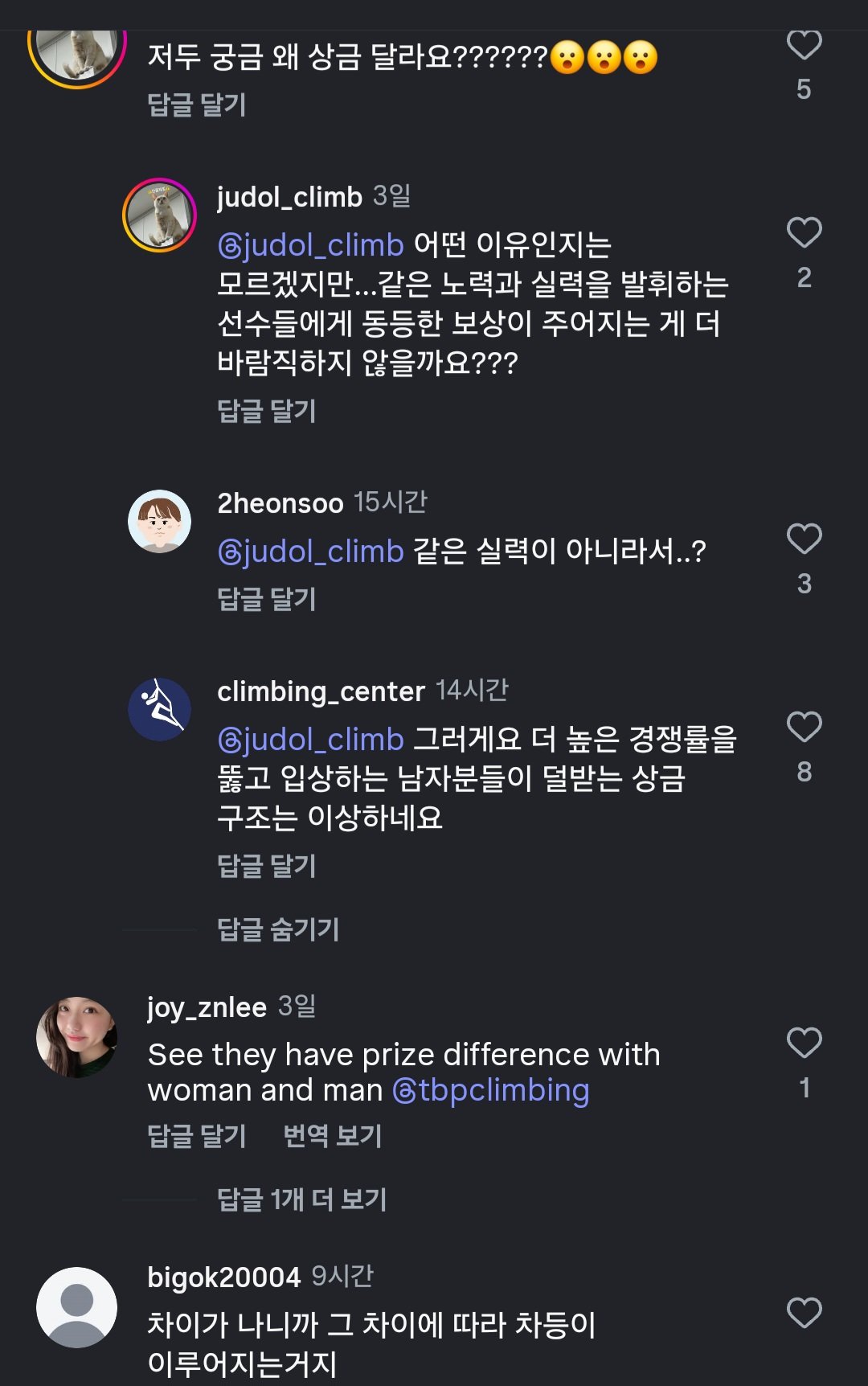
Task: Open joy_znlee's profile photo
Action: pyautogui.click(x=77, y=1037)
